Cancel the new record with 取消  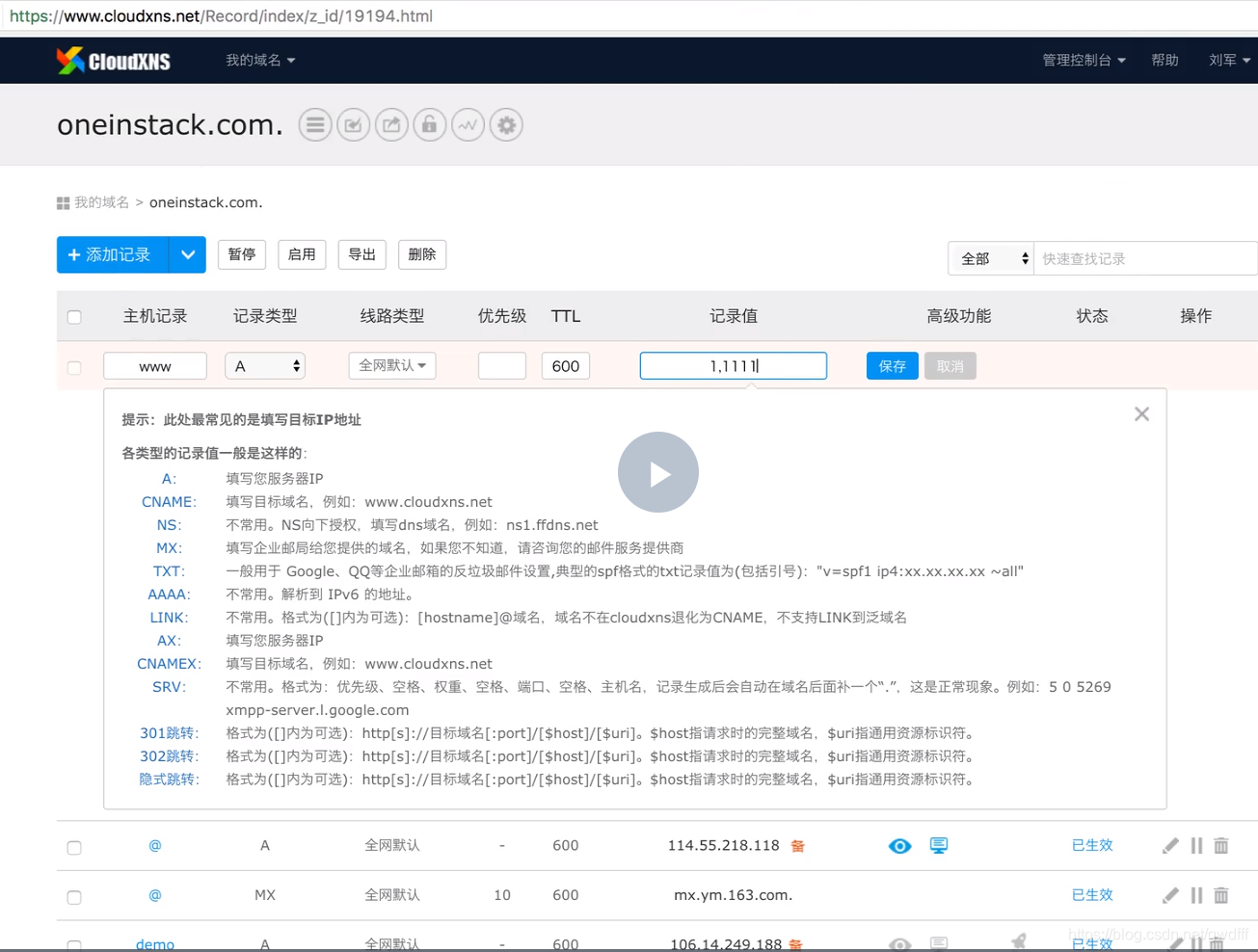(x=950, y=366)
